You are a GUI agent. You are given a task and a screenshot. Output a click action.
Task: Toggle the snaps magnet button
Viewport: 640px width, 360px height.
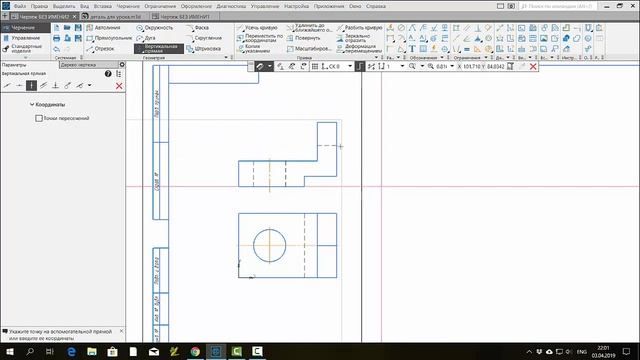[260, 66]
